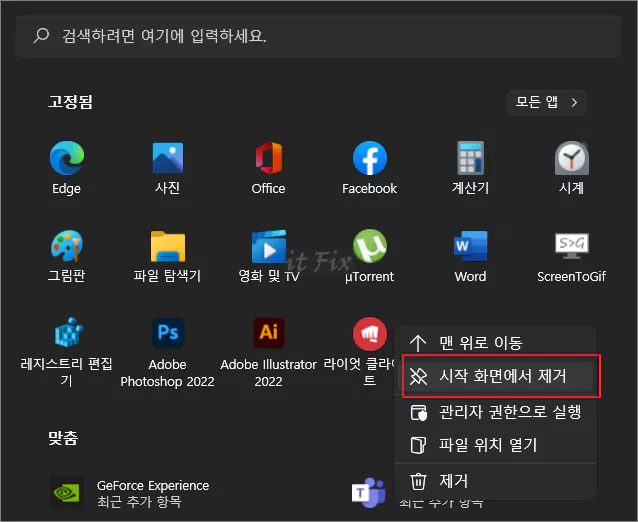Select 관리자 권한으로 실행 menu entry

click(x=496, y=413)
